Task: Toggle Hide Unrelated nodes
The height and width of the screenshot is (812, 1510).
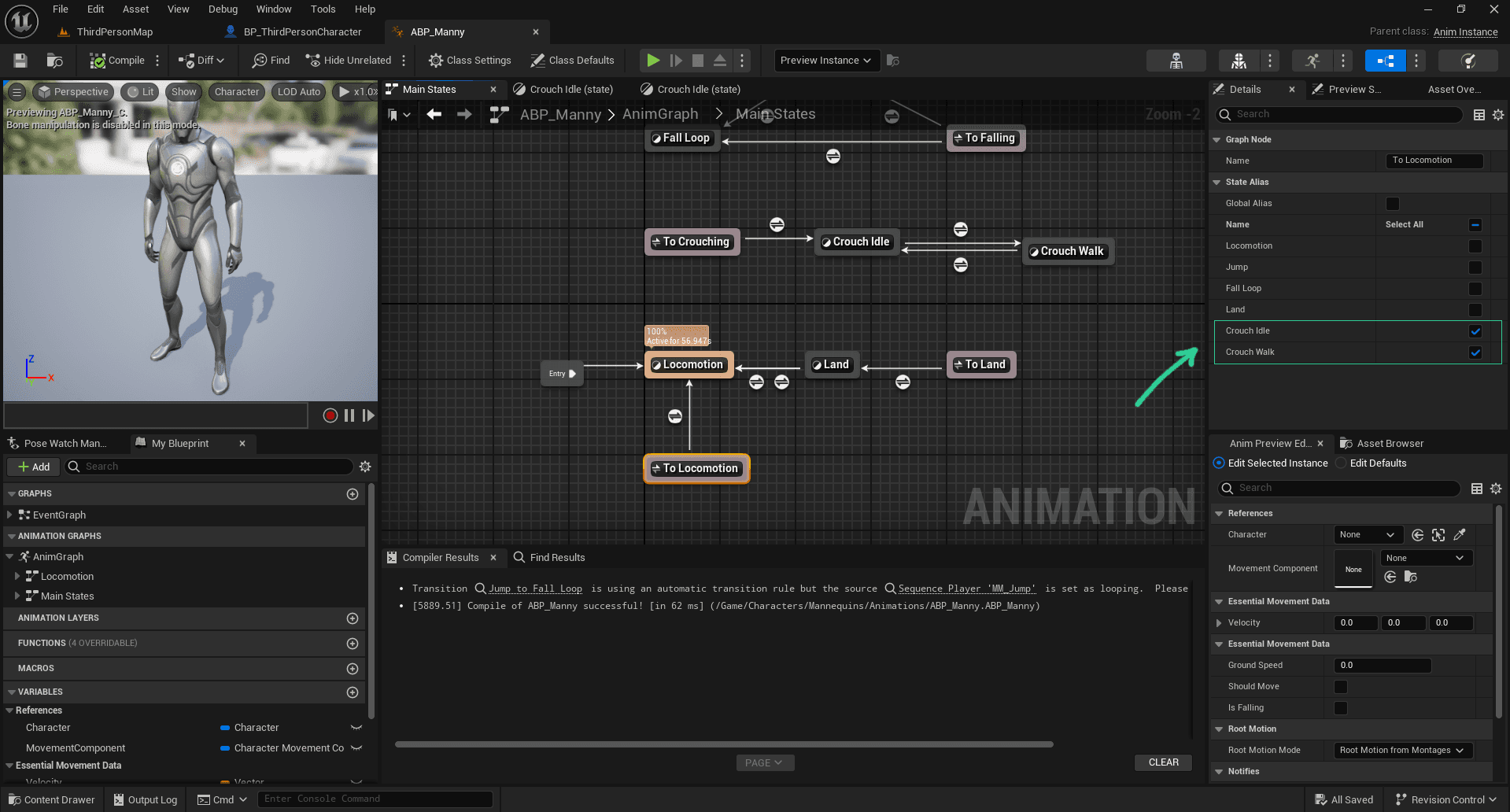Action: pos(349,61)
